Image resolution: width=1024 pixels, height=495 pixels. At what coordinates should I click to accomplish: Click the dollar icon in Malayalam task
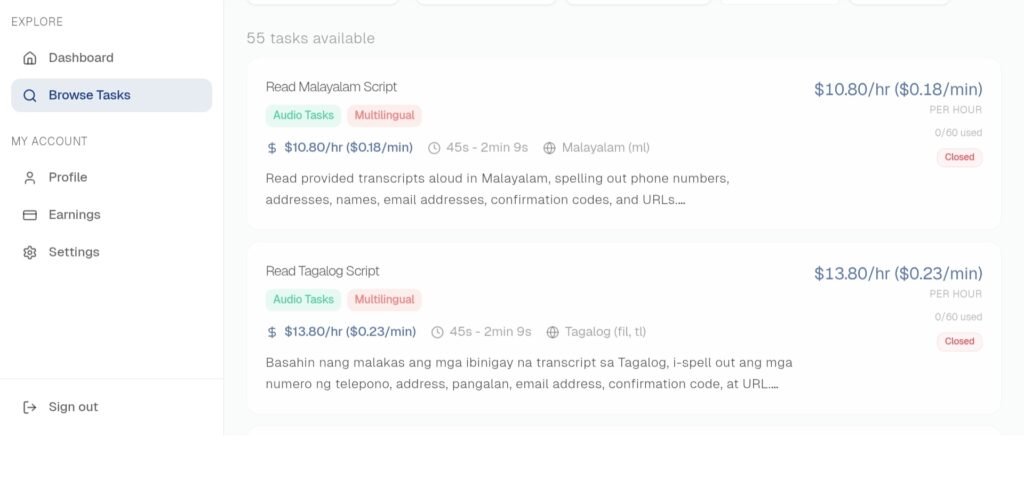click(x=272, y=148)
